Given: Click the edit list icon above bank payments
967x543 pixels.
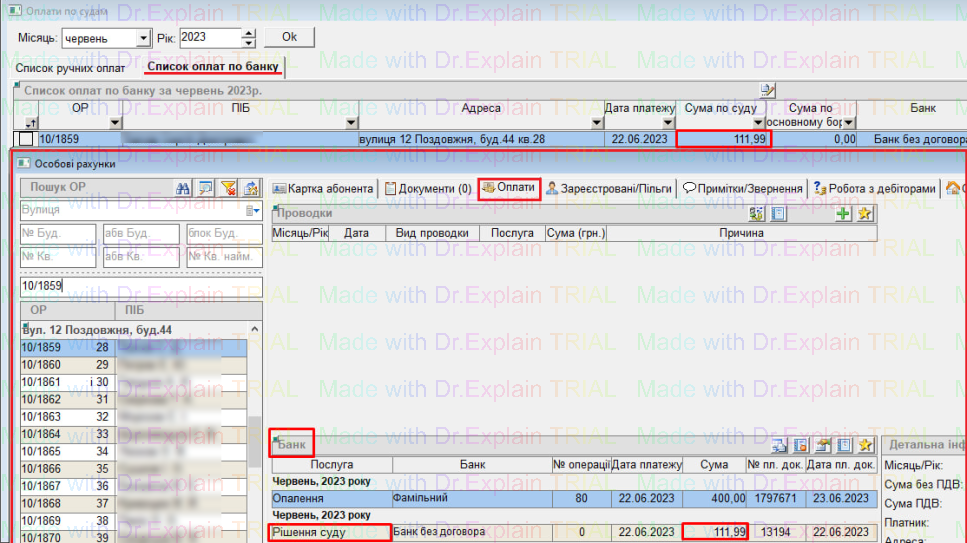Looking at the screenshot, I should (767, 90).
